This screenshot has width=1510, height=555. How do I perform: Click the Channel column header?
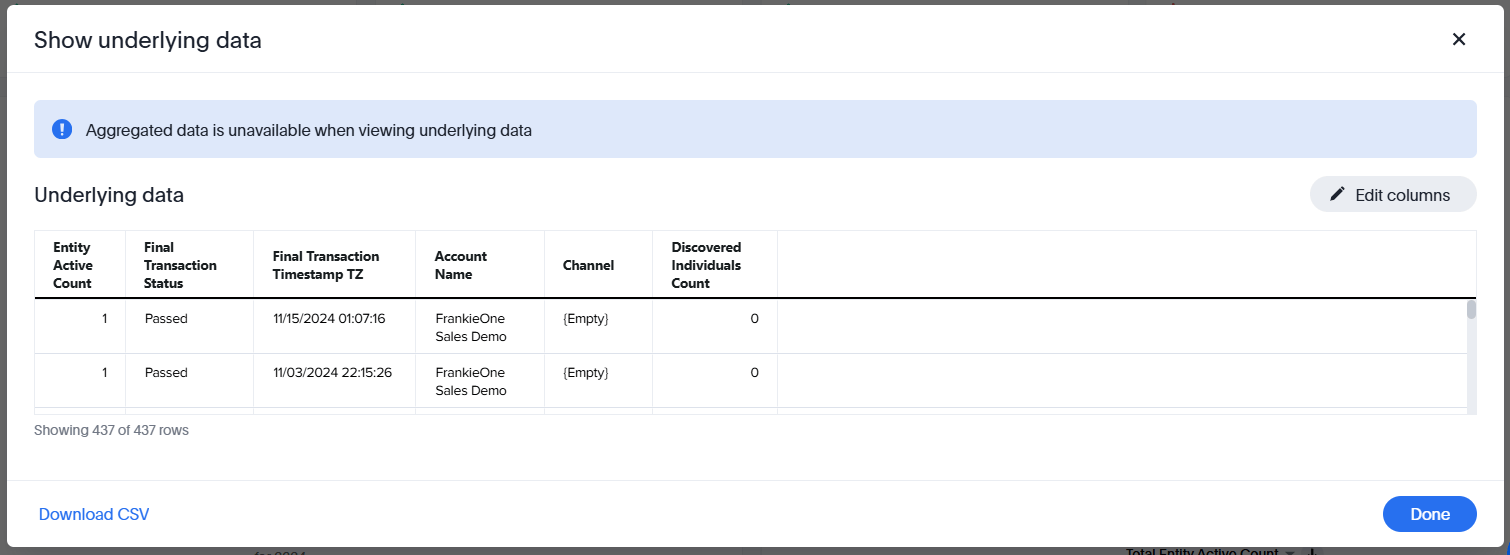click(x=588, y=265)
